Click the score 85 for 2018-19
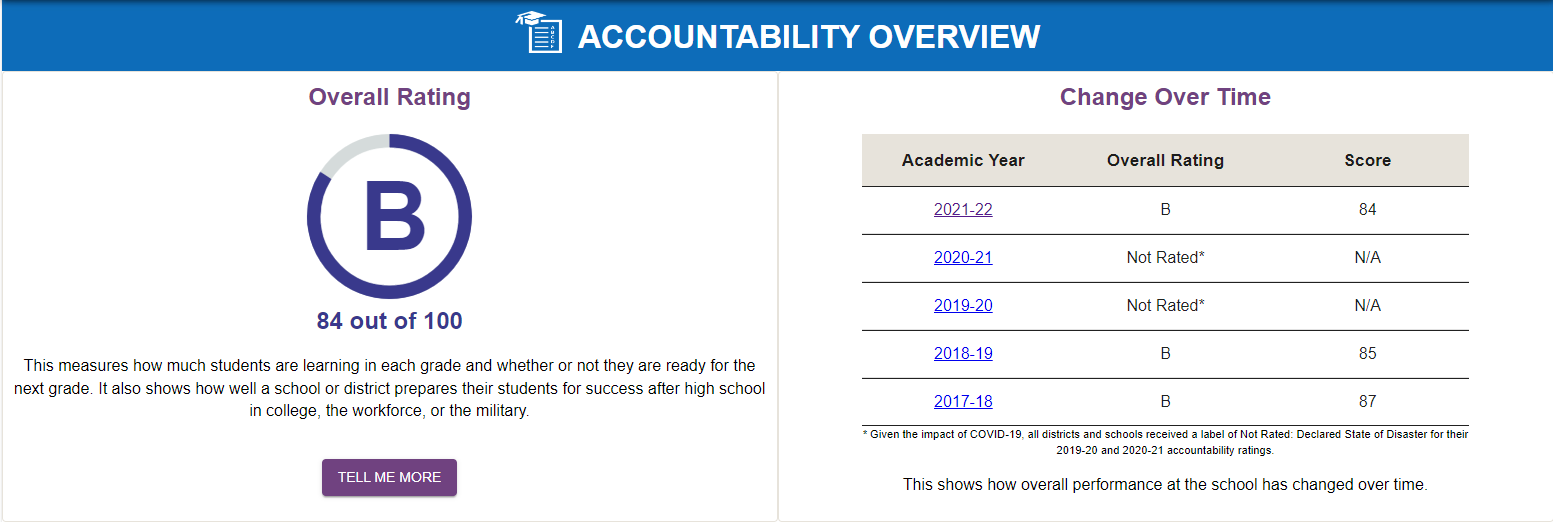 pos(1367,354)
